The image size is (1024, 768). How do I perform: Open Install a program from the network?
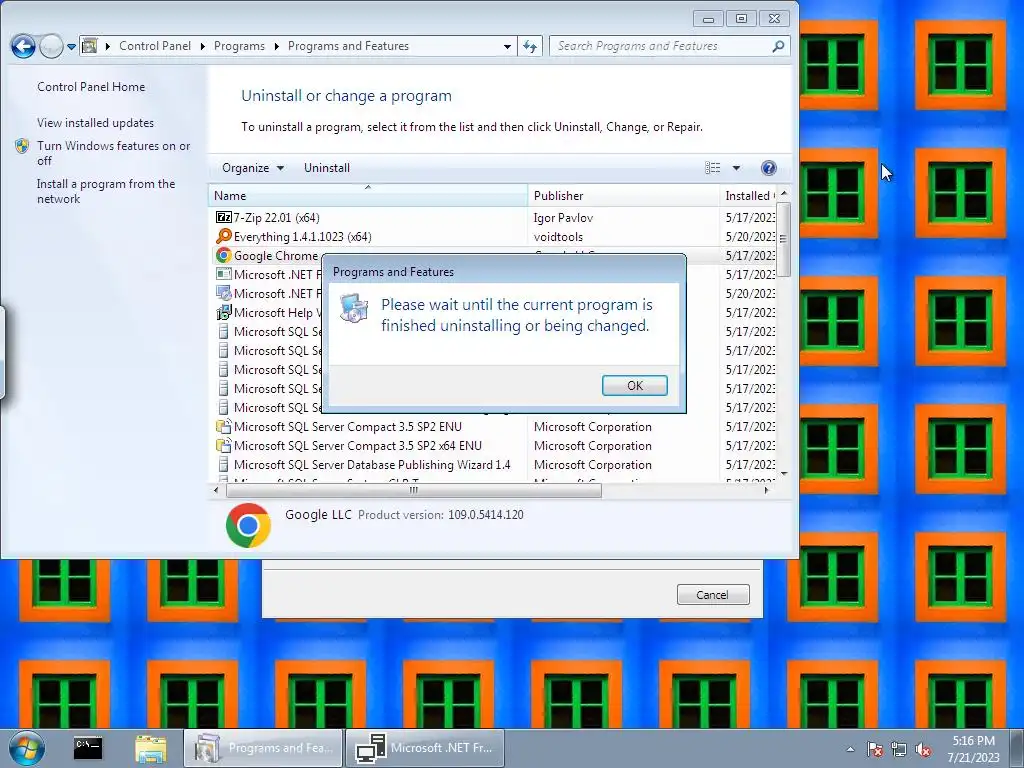point(106,191)
